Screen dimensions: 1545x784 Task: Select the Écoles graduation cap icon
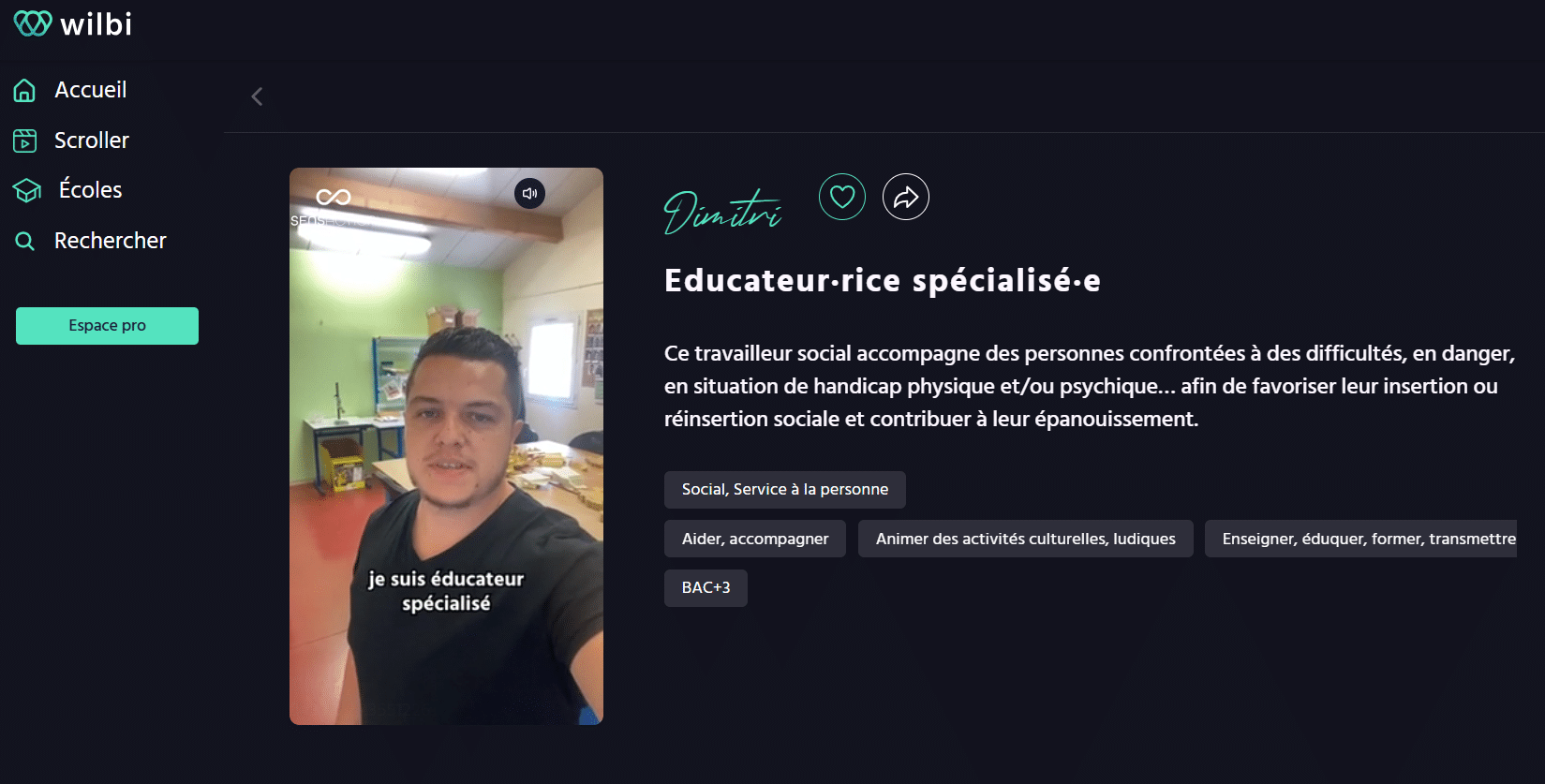click(26, 190)
